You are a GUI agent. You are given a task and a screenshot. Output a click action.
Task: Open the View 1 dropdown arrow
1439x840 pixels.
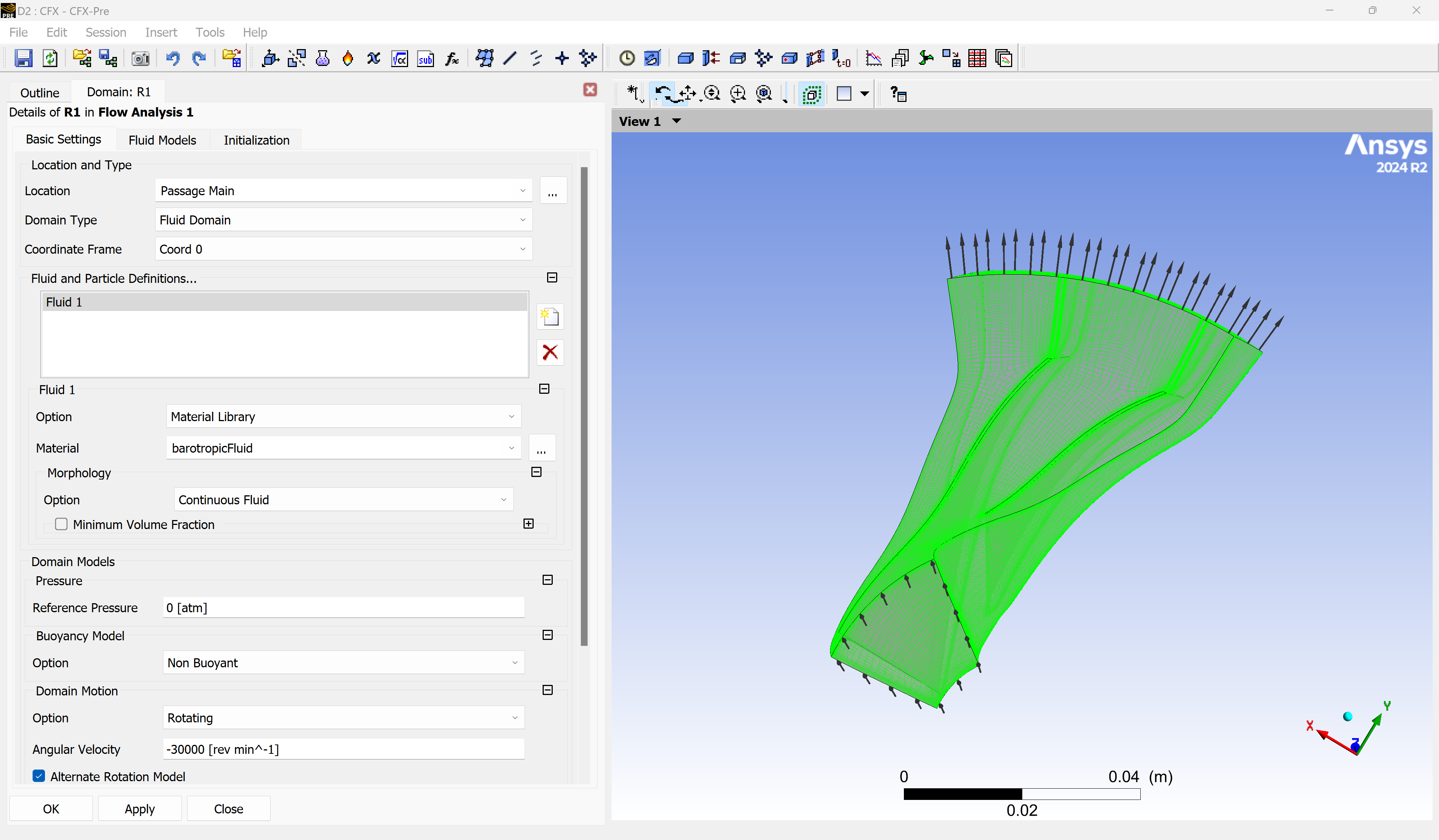[677, 121]
